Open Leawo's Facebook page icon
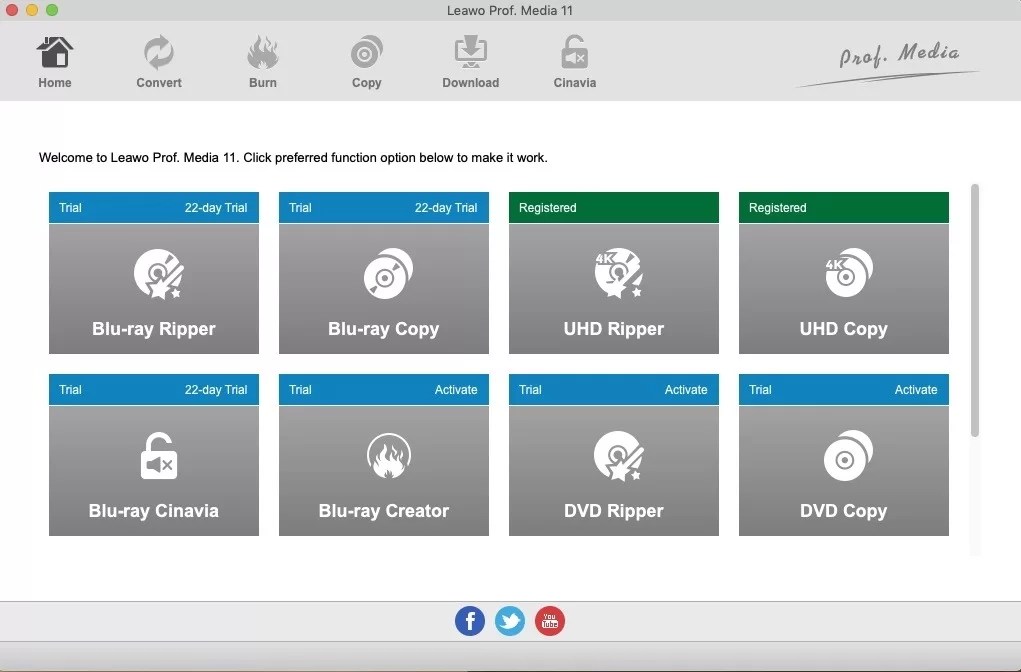 (x=470, y=620)
